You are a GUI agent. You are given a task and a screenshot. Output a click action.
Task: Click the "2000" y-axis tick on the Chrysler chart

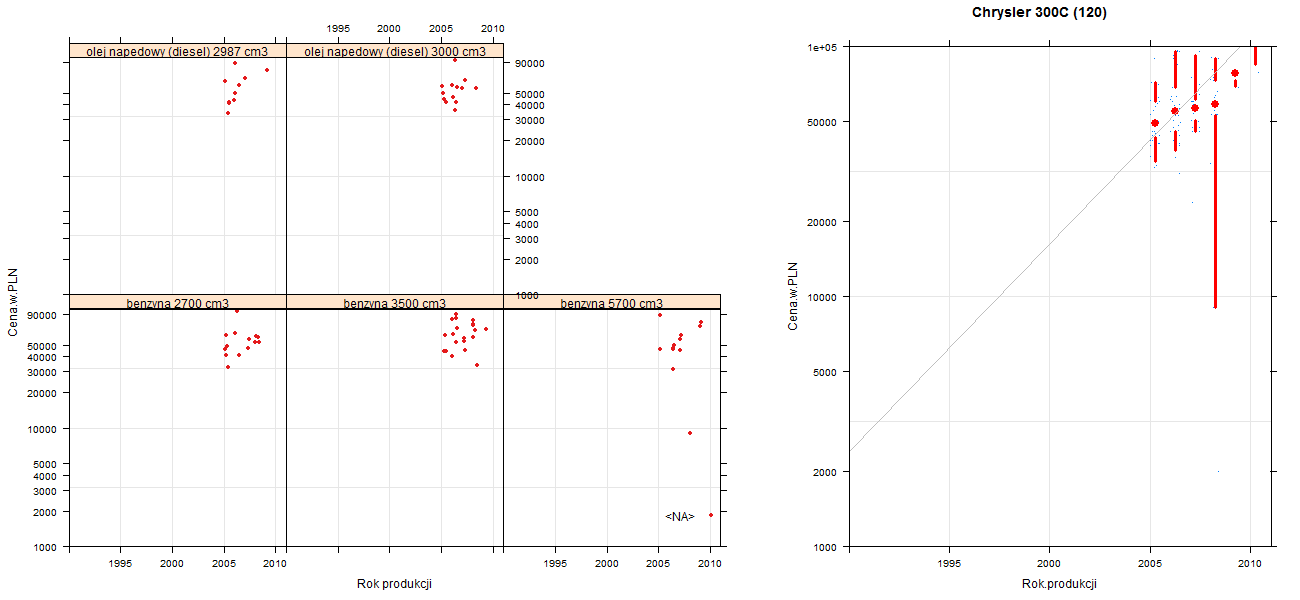coord(825,471)
